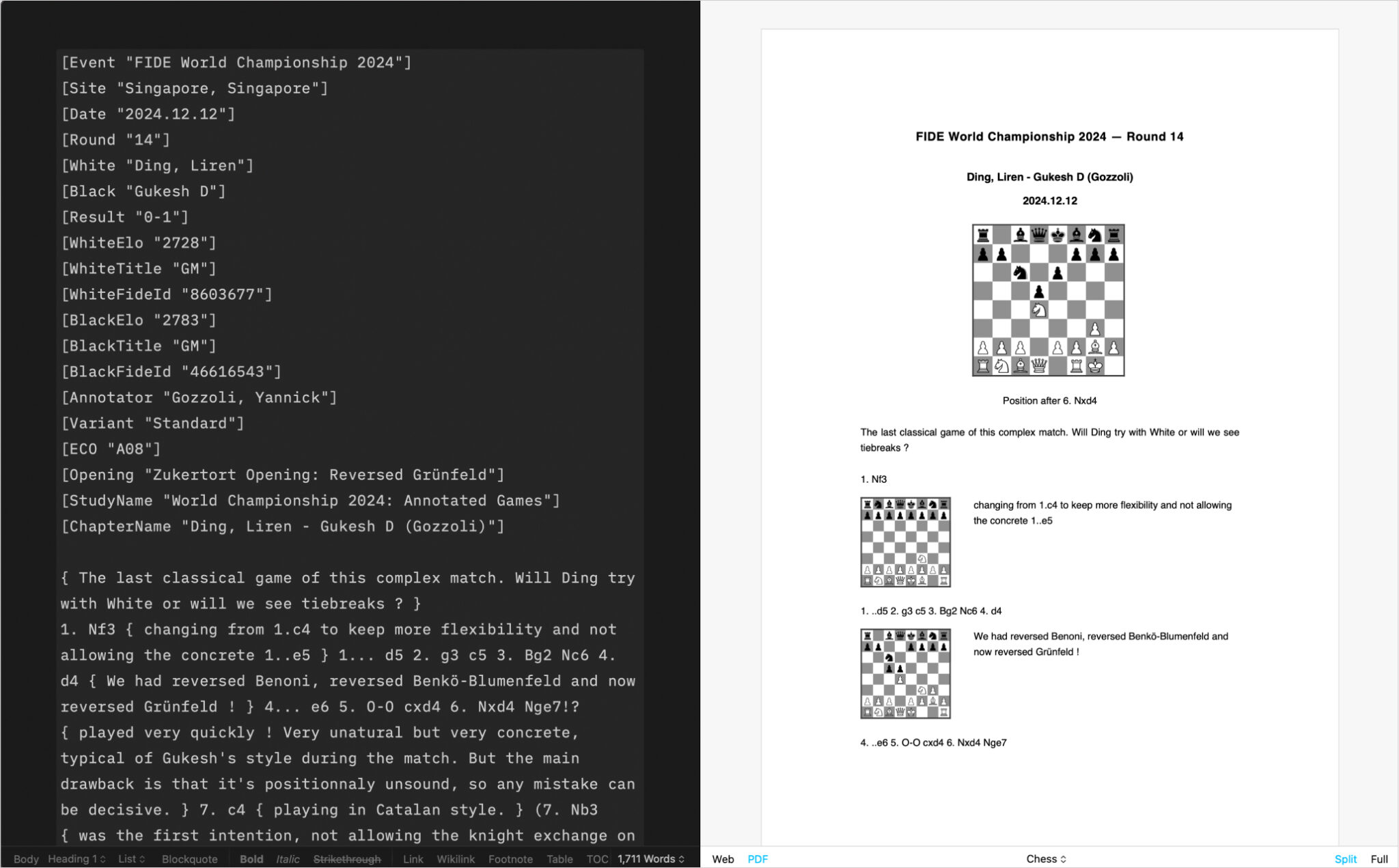
Task: Switch preview to Web mode
Action: pos(723,859)
